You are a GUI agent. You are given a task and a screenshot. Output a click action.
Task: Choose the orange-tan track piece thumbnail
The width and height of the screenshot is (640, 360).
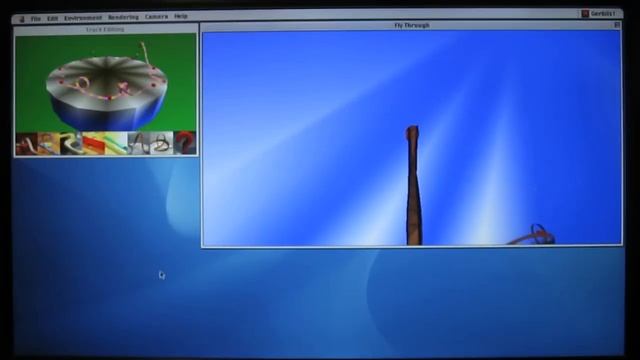(x=49, y=144)
